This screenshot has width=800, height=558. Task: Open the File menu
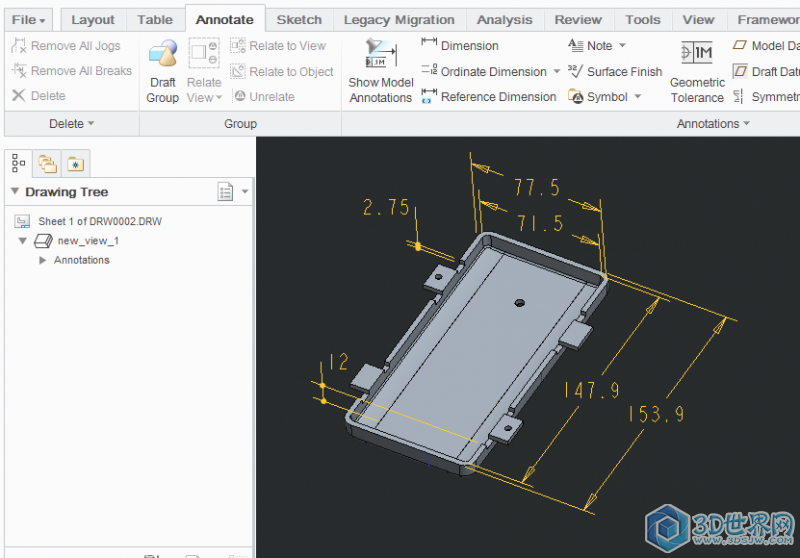pyautogui.click(x=29, y=19)
